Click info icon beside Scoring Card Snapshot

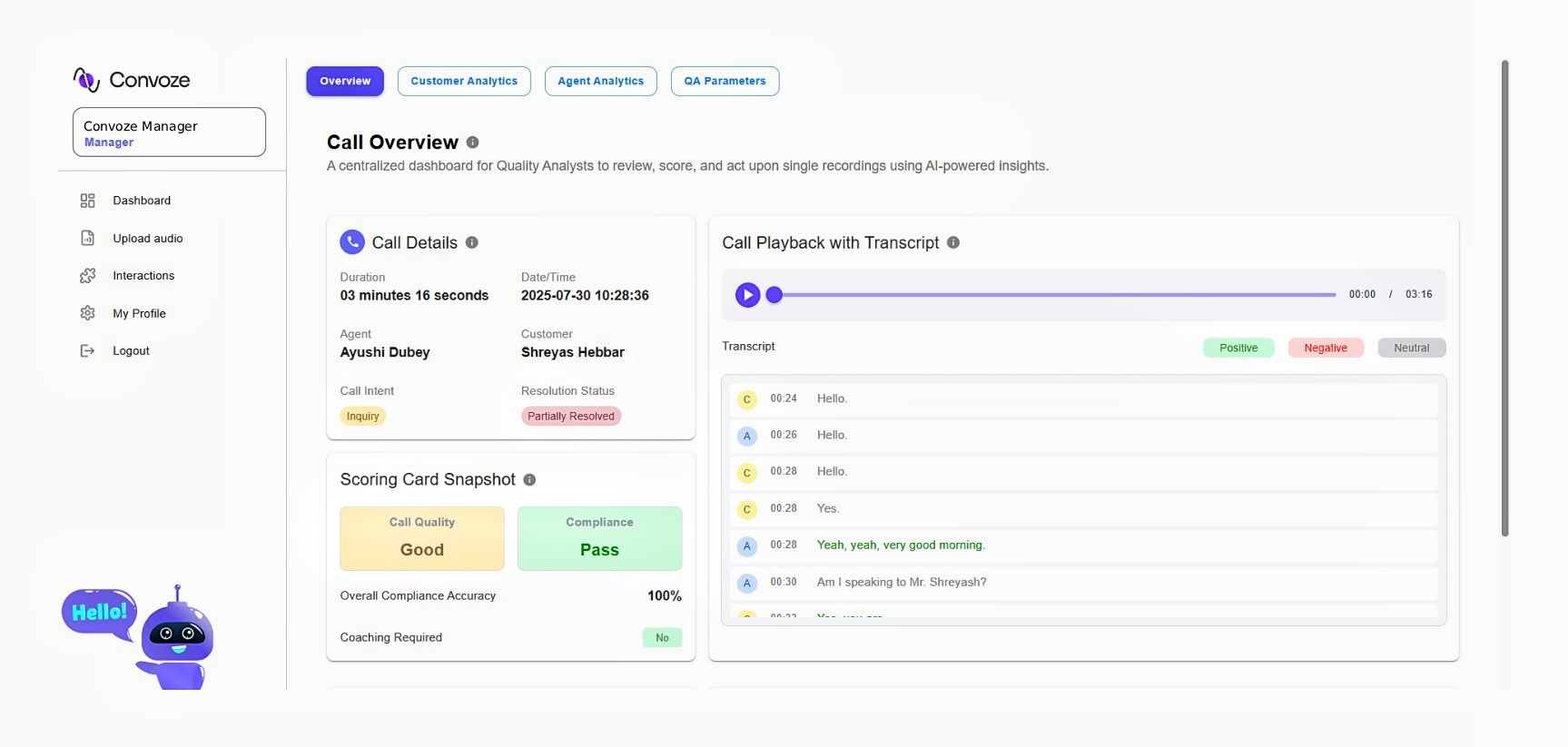pyautogui.click(x=529, y=479)
